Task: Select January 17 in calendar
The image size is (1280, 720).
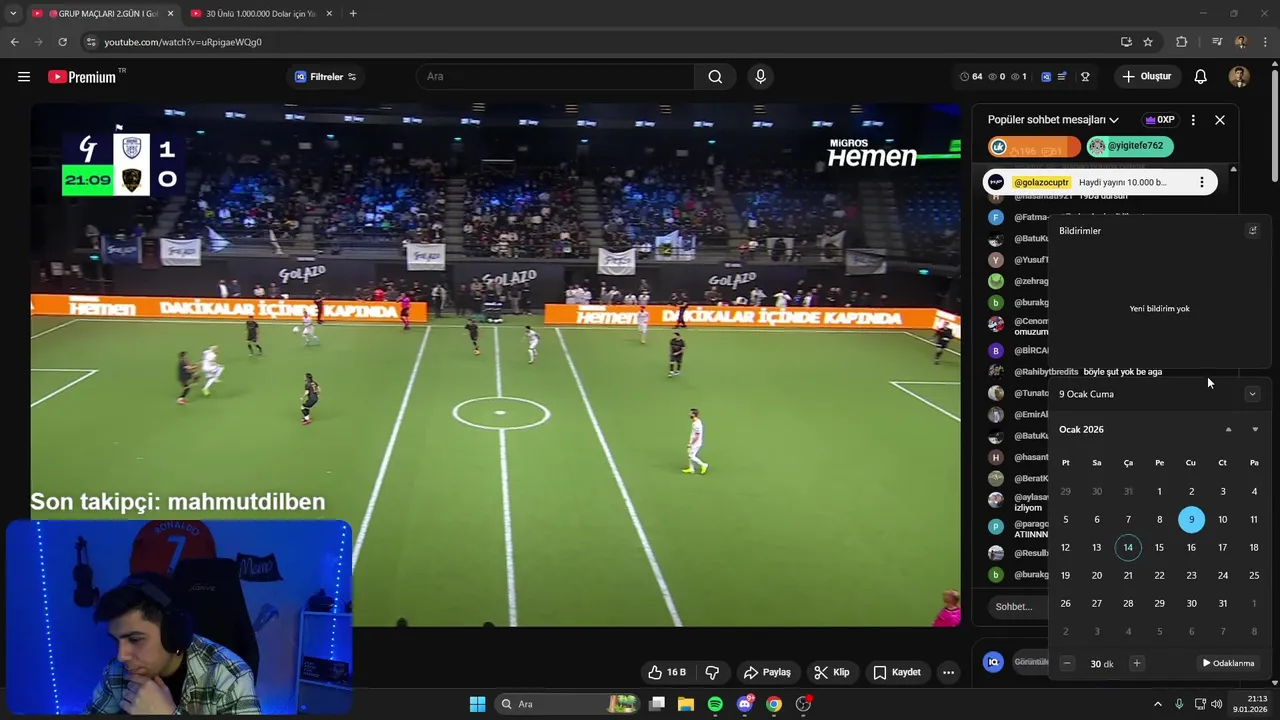Action: [1222, 547]
